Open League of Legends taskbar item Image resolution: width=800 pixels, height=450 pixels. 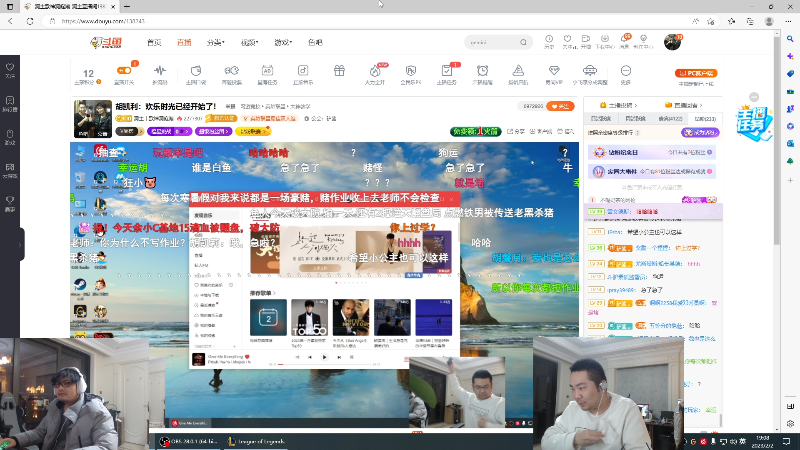257,441
